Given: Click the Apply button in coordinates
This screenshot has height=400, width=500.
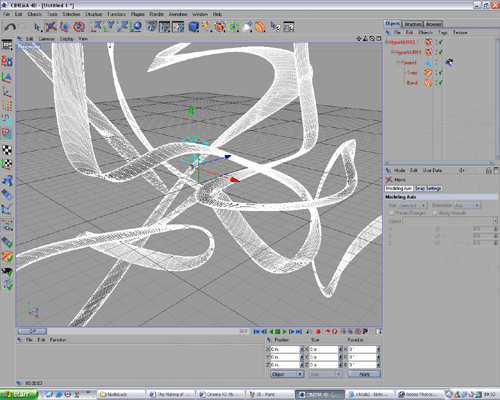Looking at the screenshot, I should point(364,374).
